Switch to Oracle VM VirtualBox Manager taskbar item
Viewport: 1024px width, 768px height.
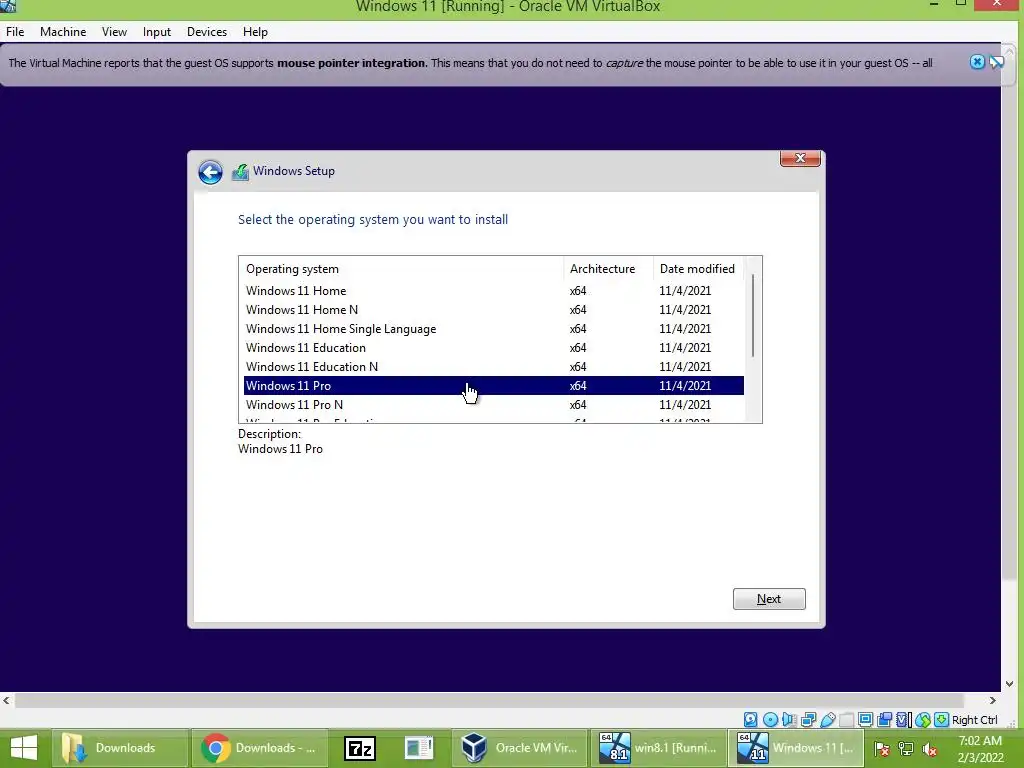coord(519,748)
